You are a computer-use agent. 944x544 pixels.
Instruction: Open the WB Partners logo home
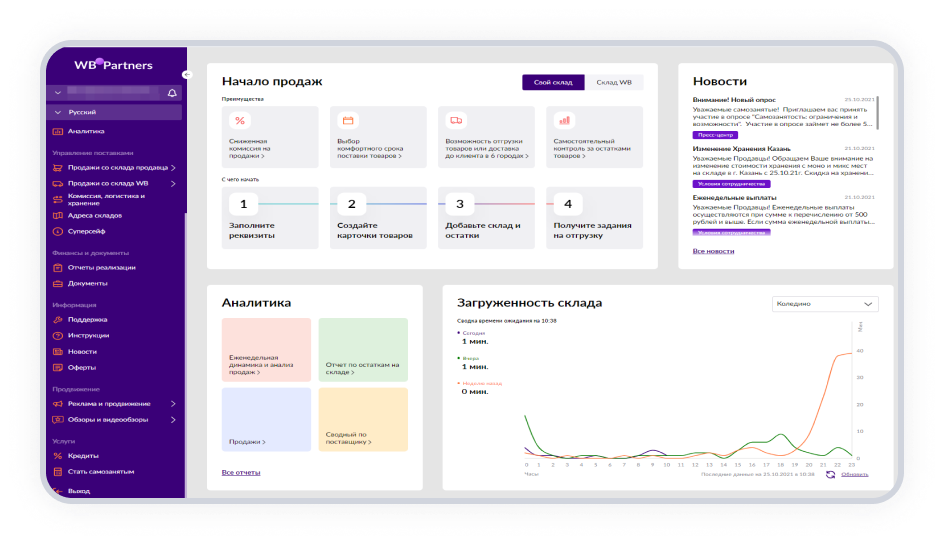click(x=113, y=64)
